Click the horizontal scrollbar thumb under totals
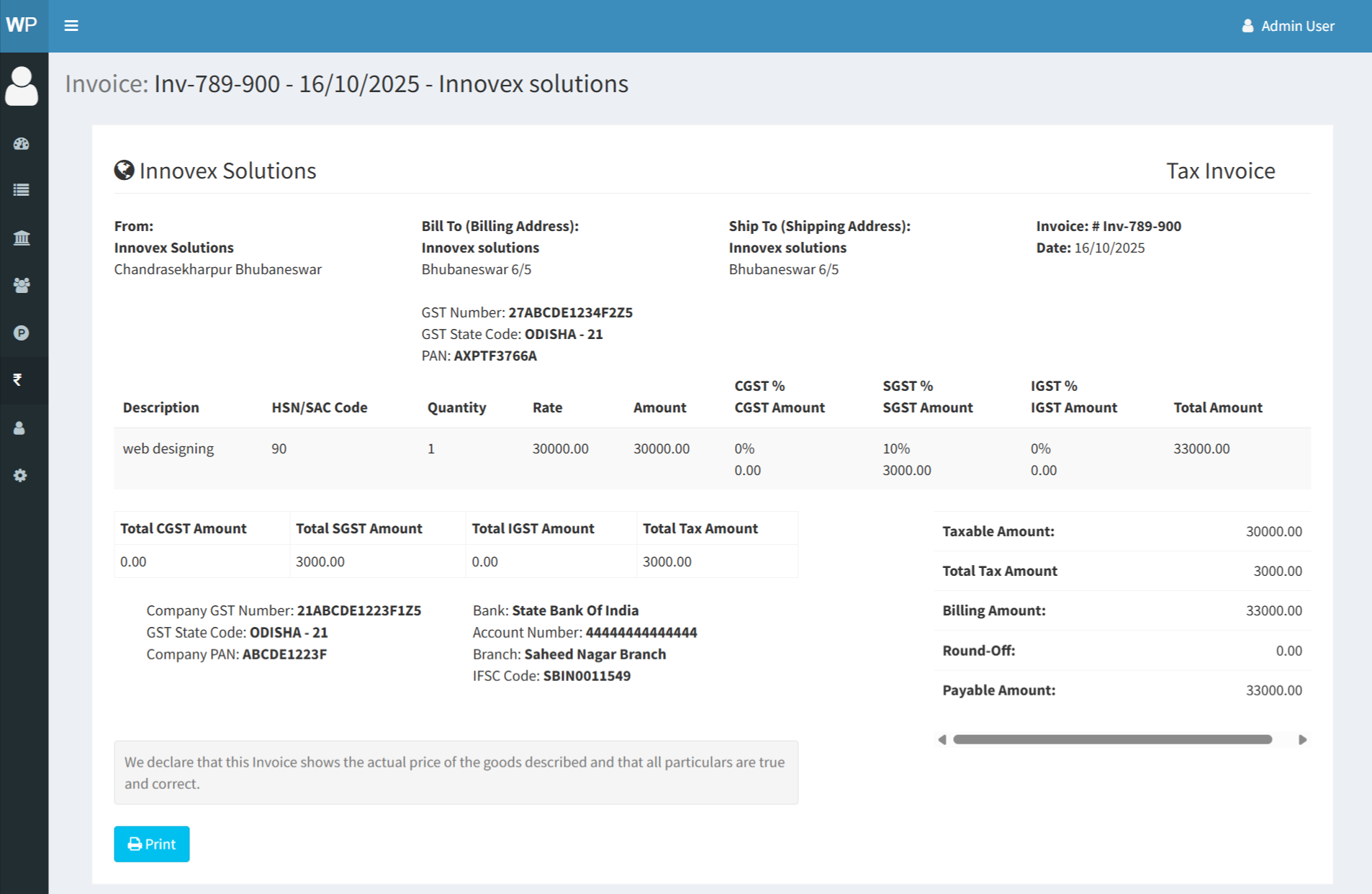Image resolution: width=1372 pixels, height=894 pixels. coord(1112,740)
